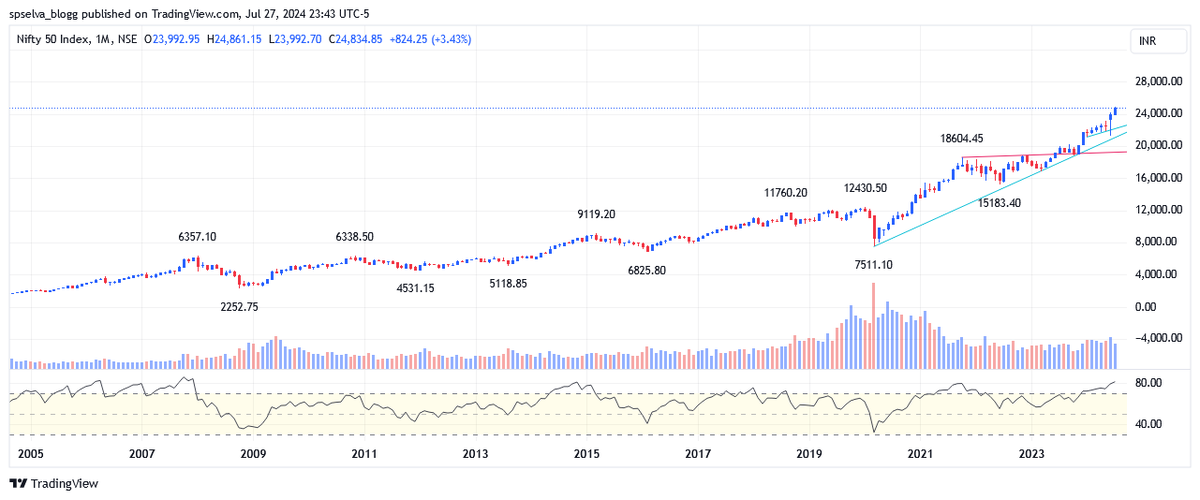Click the 11760.20 high annotation
The width and height of the screenshot is (1200, 500).
point(786,192)
